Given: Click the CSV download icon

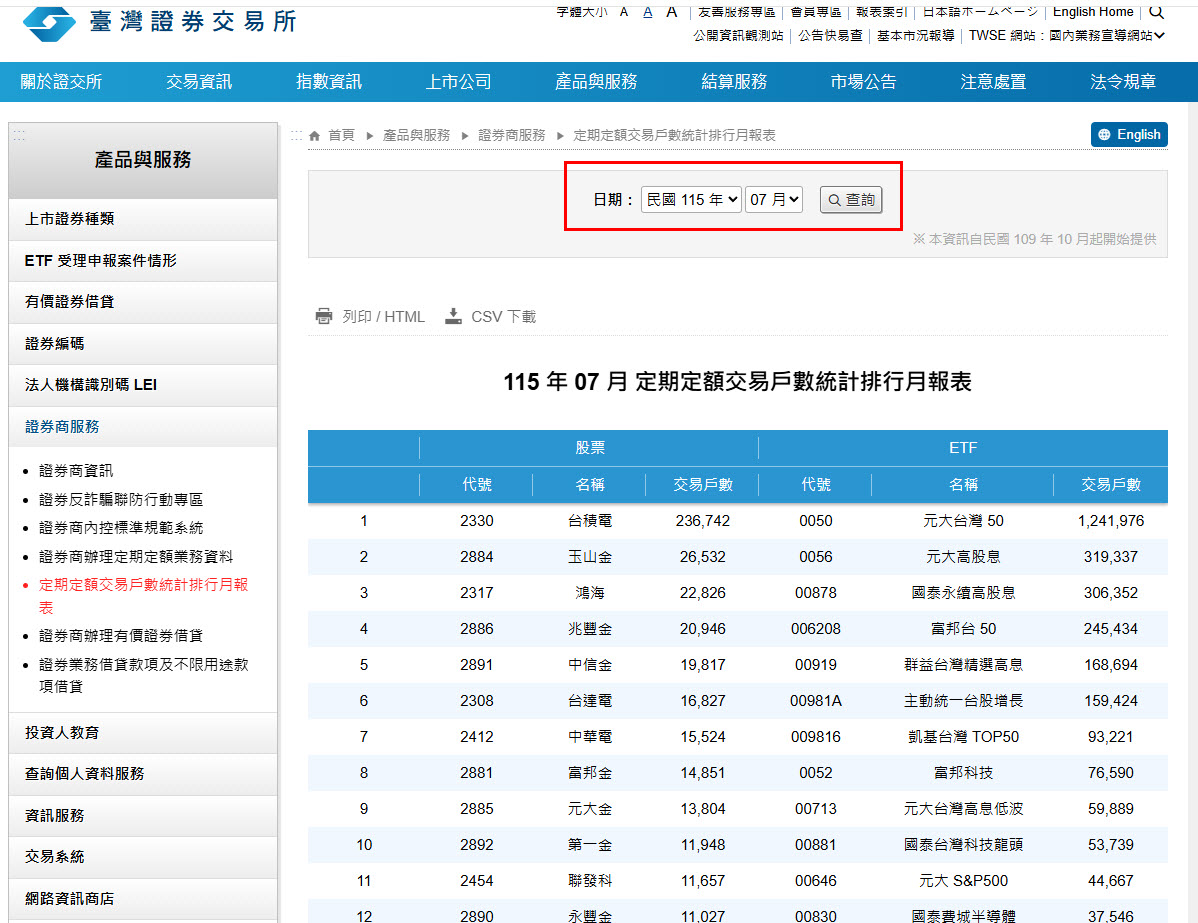Looking at the screenshot, I should tap(453, 316).
